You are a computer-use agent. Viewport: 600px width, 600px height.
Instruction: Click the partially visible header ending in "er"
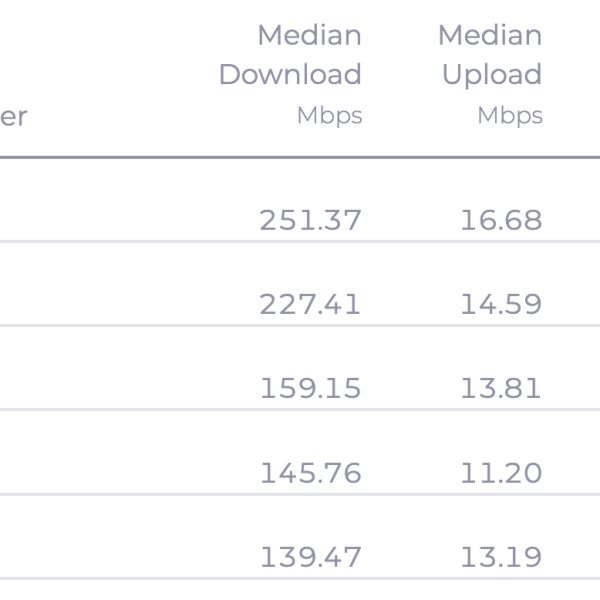(14, 116)
